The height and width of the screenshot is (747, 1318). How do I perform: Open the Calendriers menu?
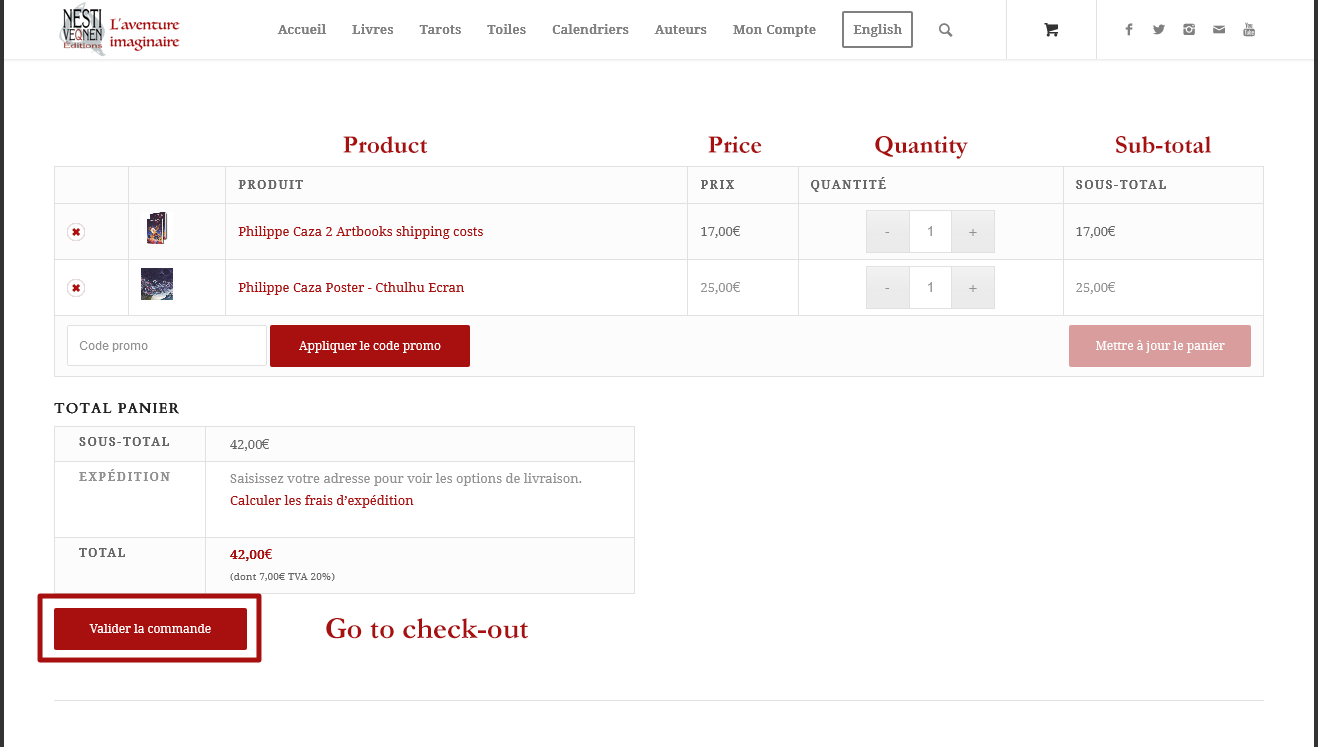[x=590, y=30]
